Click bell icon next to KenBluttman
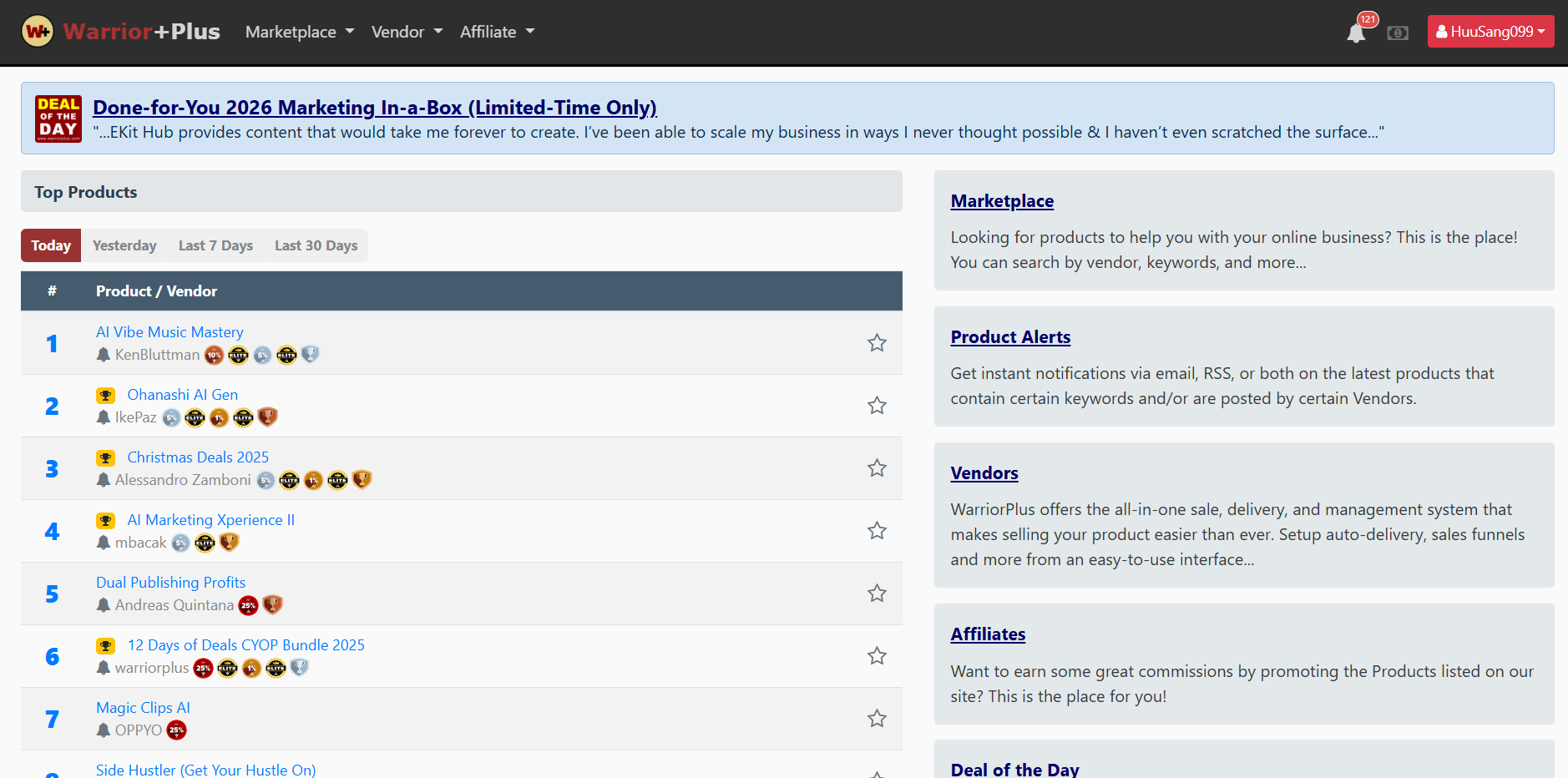The width and height of the screenshot is (1568, 778). coord(104,355)
